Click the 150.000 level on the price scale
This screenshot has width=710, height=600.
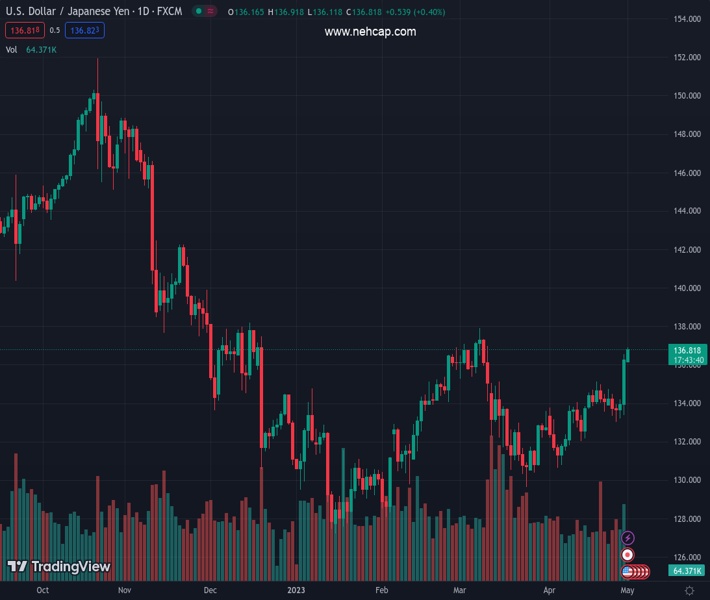click(686, 96)
